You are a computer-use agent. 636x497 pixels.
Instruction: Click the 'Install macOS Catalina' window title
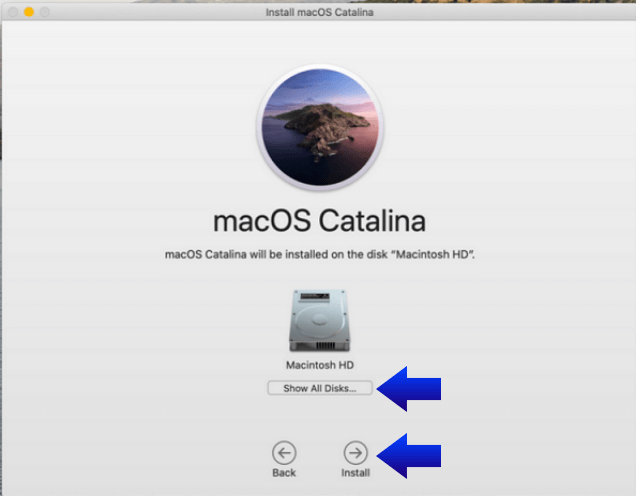click(x=320, y=12)
